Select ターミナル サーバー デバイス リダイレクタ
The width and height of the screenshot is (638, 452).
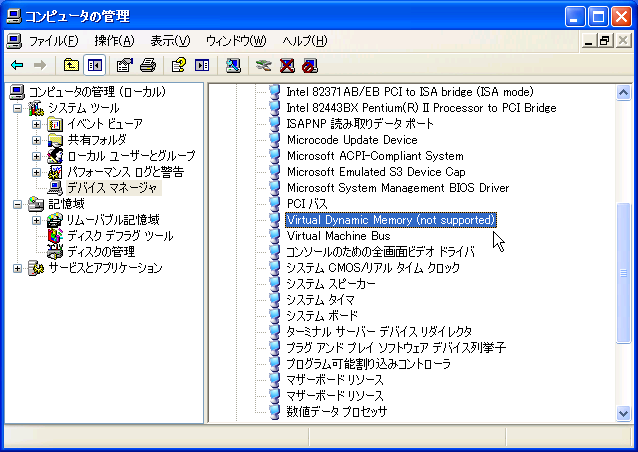tap(379, 332)
